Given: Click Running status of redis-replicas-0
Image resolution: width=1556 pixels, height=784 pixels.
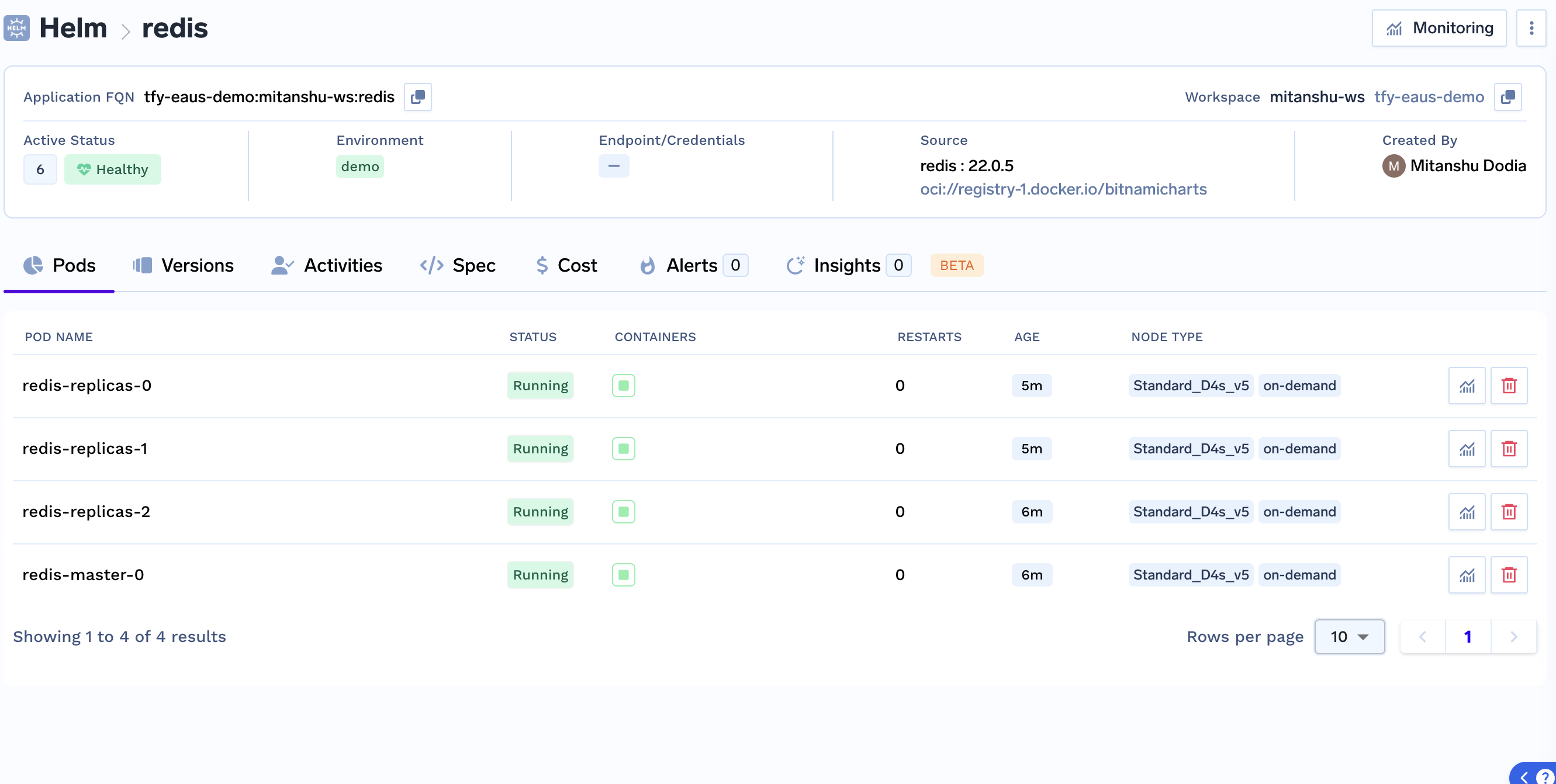Looking at the screenshot, I should tap(540, 386).
